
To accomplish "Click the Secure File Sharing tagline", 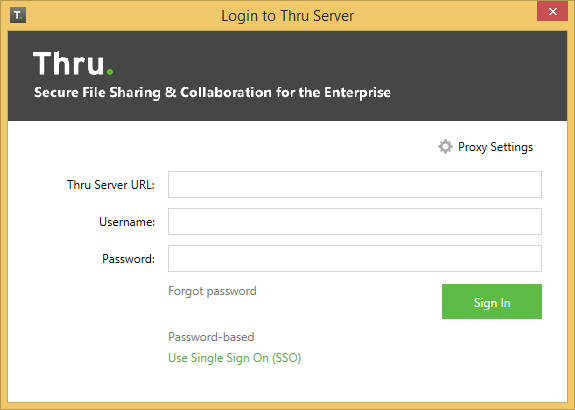I will 212,92.
